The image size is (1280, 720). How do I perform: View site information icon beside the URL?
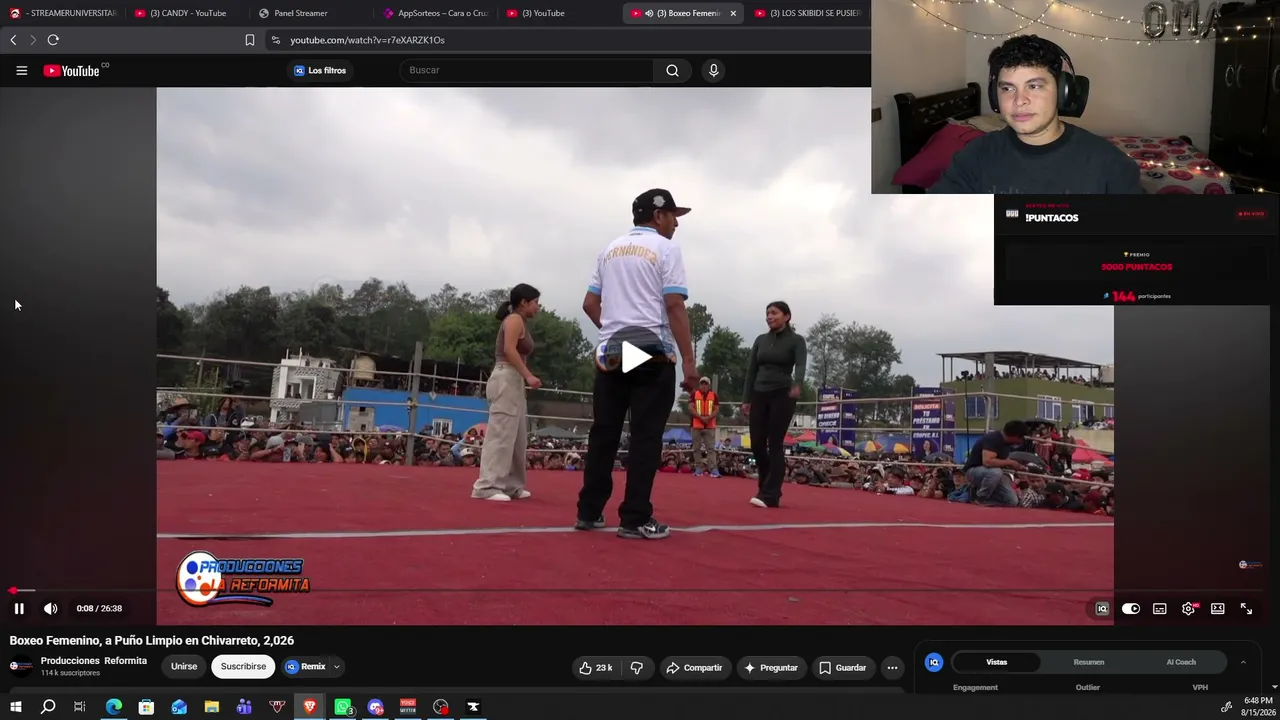tap(276, 40)
